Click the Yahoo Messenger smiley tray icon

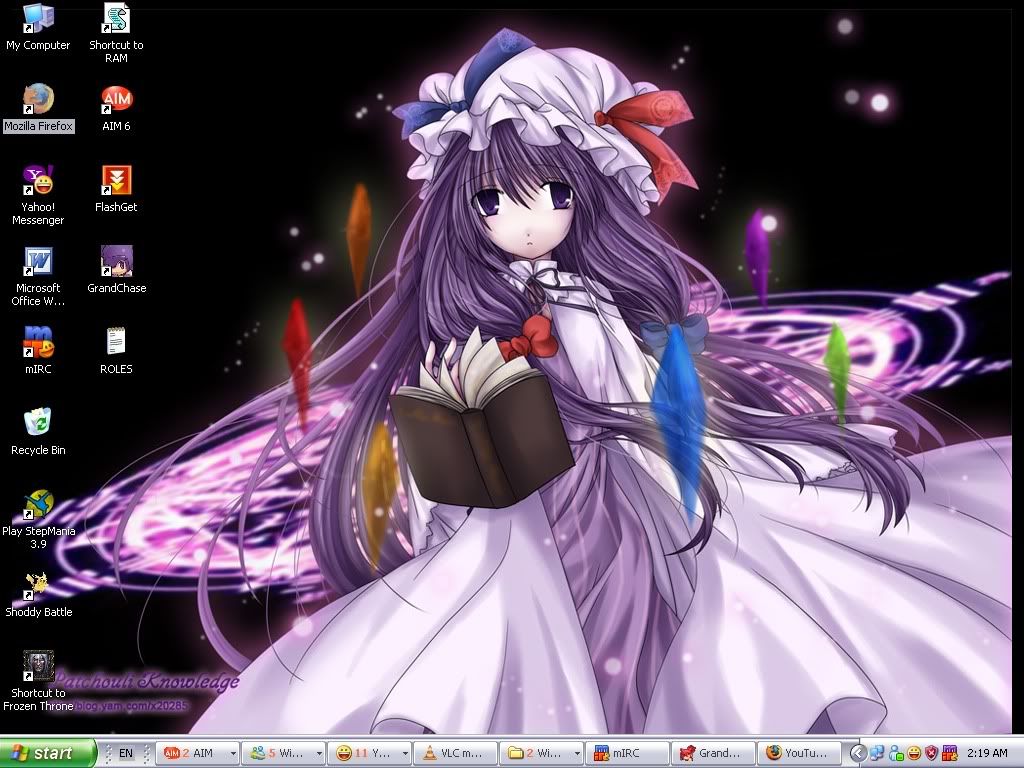point(914,753)
